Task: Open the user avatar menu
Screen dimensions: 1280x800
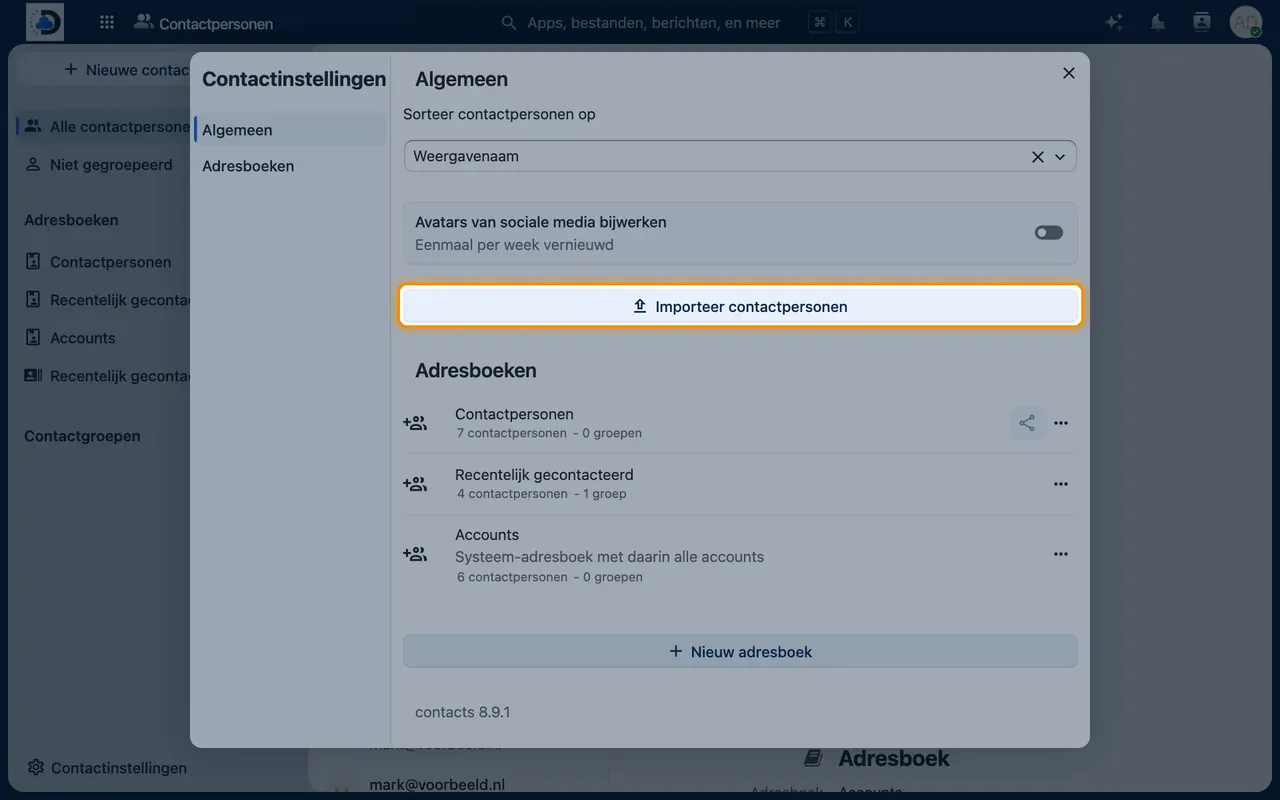Action: [x=1246, y=22]
